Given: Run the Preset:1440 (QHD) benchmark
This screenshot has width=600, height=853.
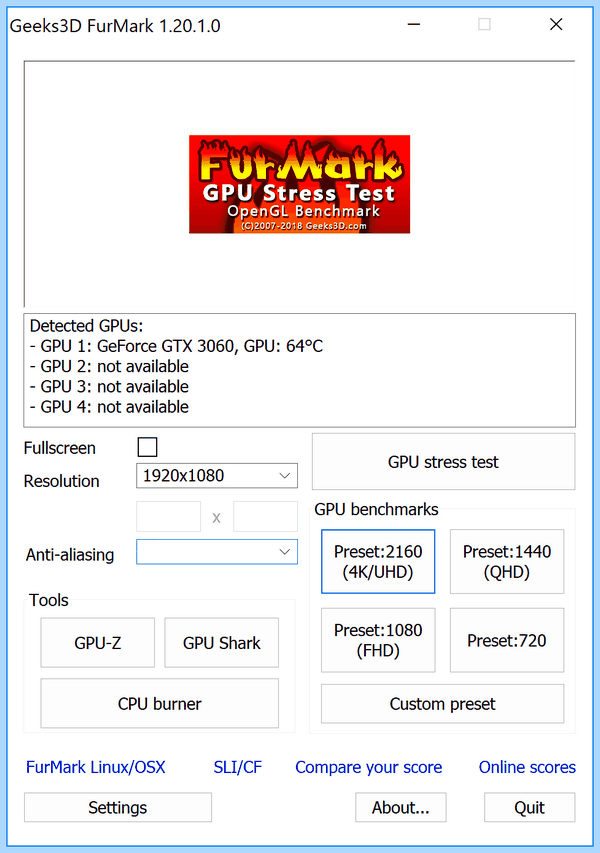Looking at the screenshot, I should [x=507, y=561].
